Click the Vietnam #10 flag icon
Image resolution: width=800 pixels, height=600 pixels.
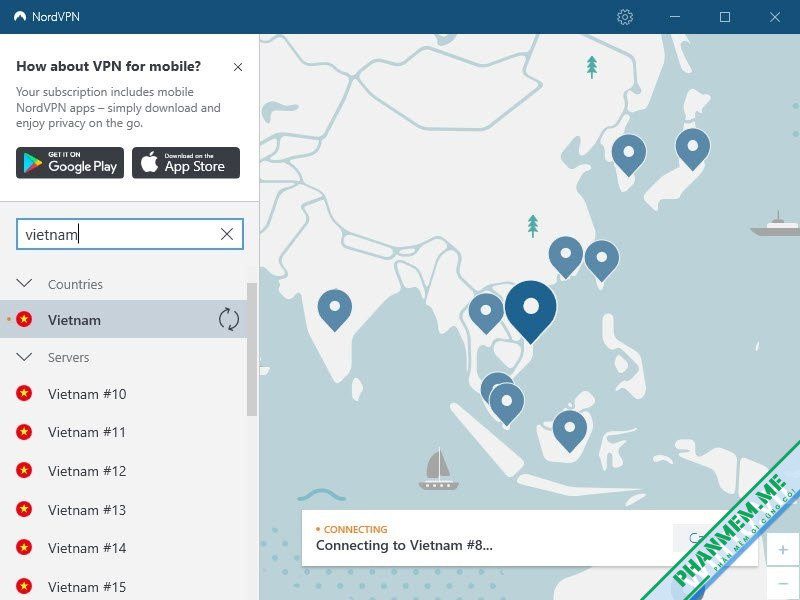24,393
